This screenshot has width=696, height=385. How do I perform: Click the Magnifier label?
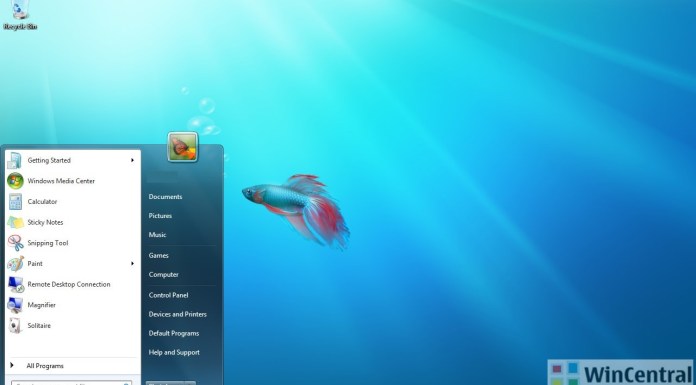click(x=41, y=305)
